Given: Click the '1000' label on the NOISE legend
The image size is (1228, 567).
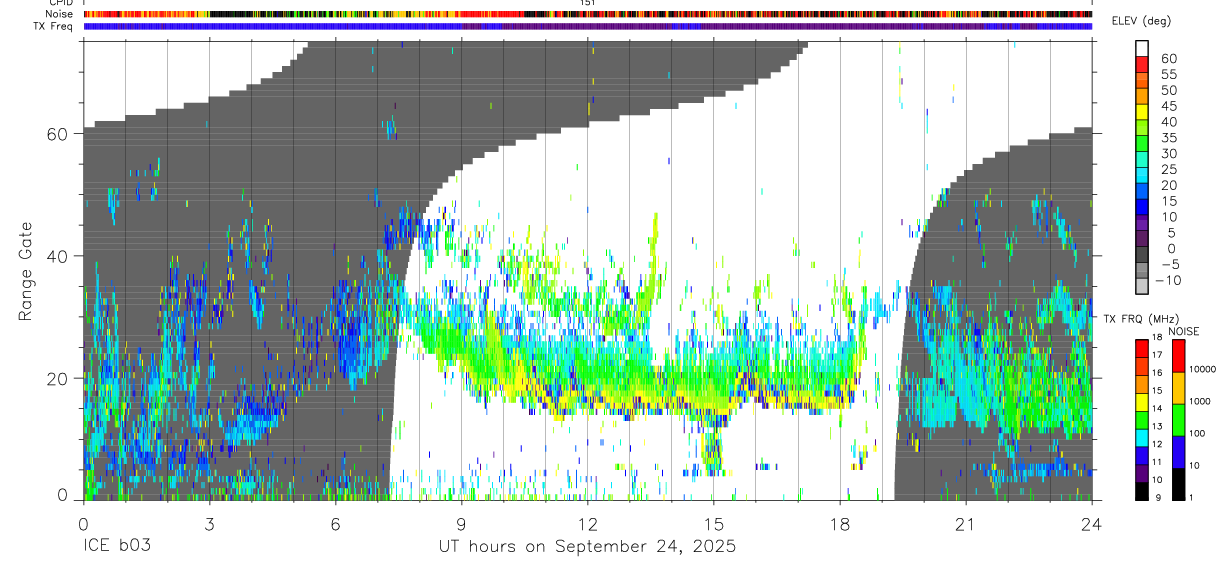Looking at the screenshot, I should (x=1200, y=400).
